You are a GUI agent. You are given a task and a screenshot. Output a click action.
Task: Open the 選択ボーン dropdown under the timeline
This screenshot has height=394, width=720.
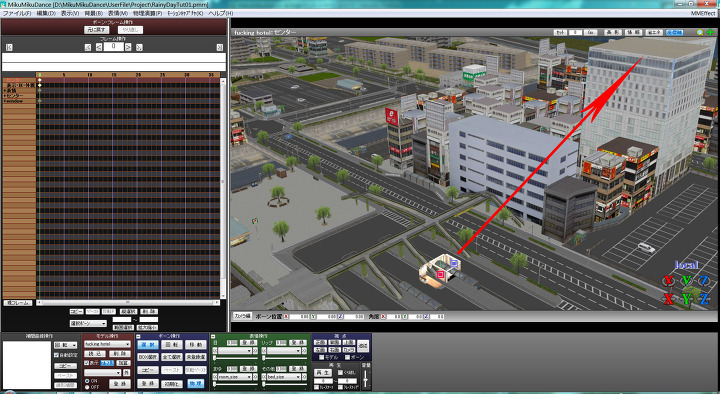tap(88, 324)
